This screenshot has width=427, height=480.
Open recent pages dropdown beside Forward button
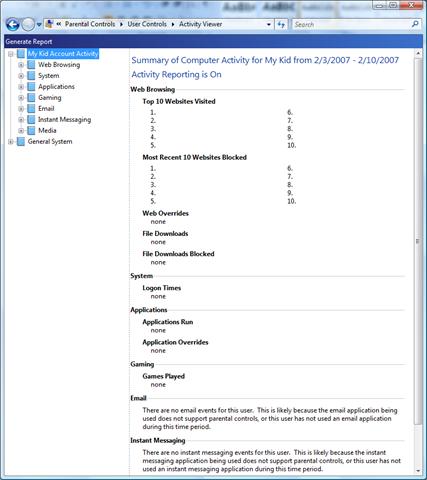point(39,25)
